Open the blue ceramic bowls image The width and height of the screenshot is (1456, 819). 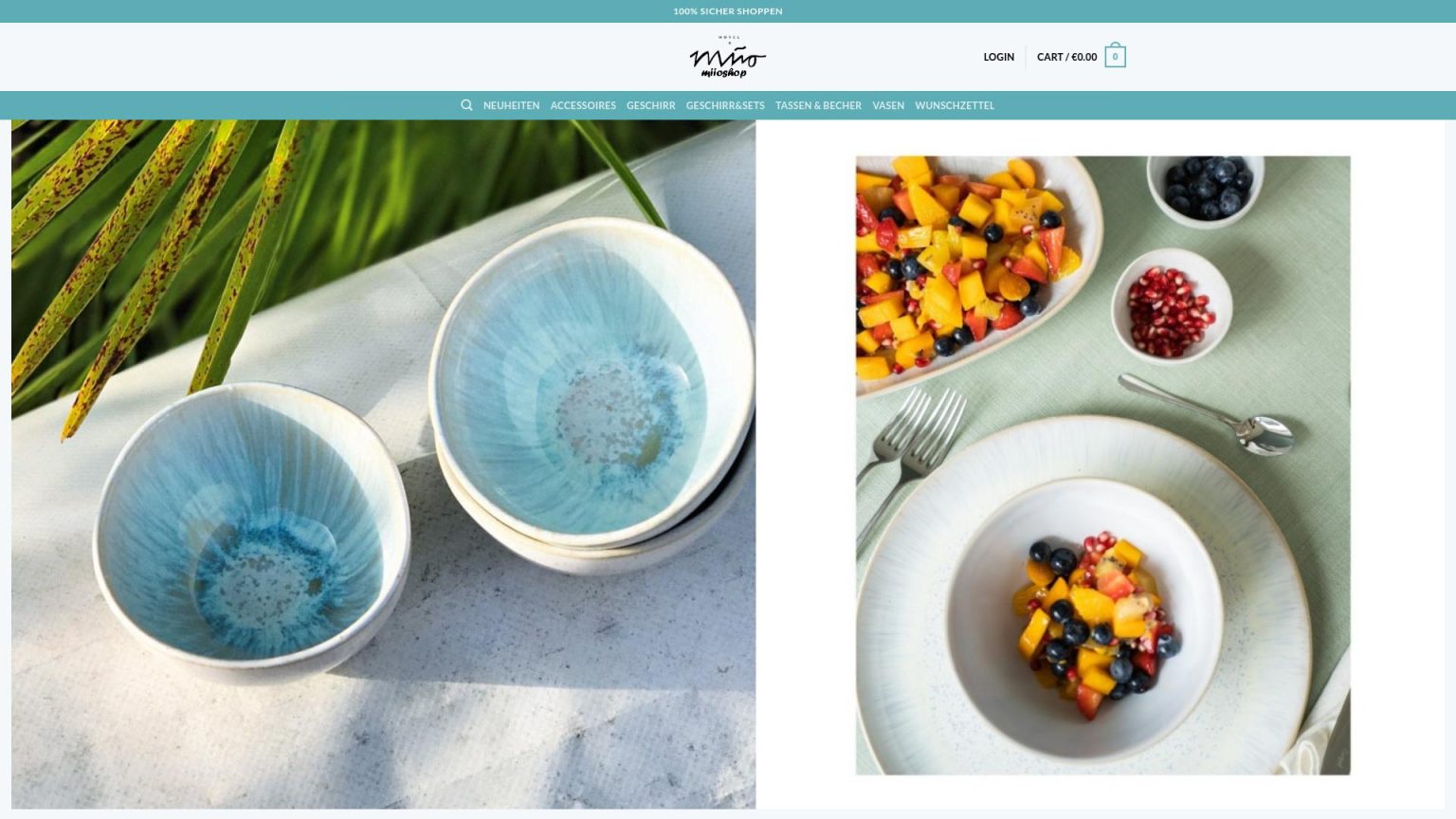(383, 464)
